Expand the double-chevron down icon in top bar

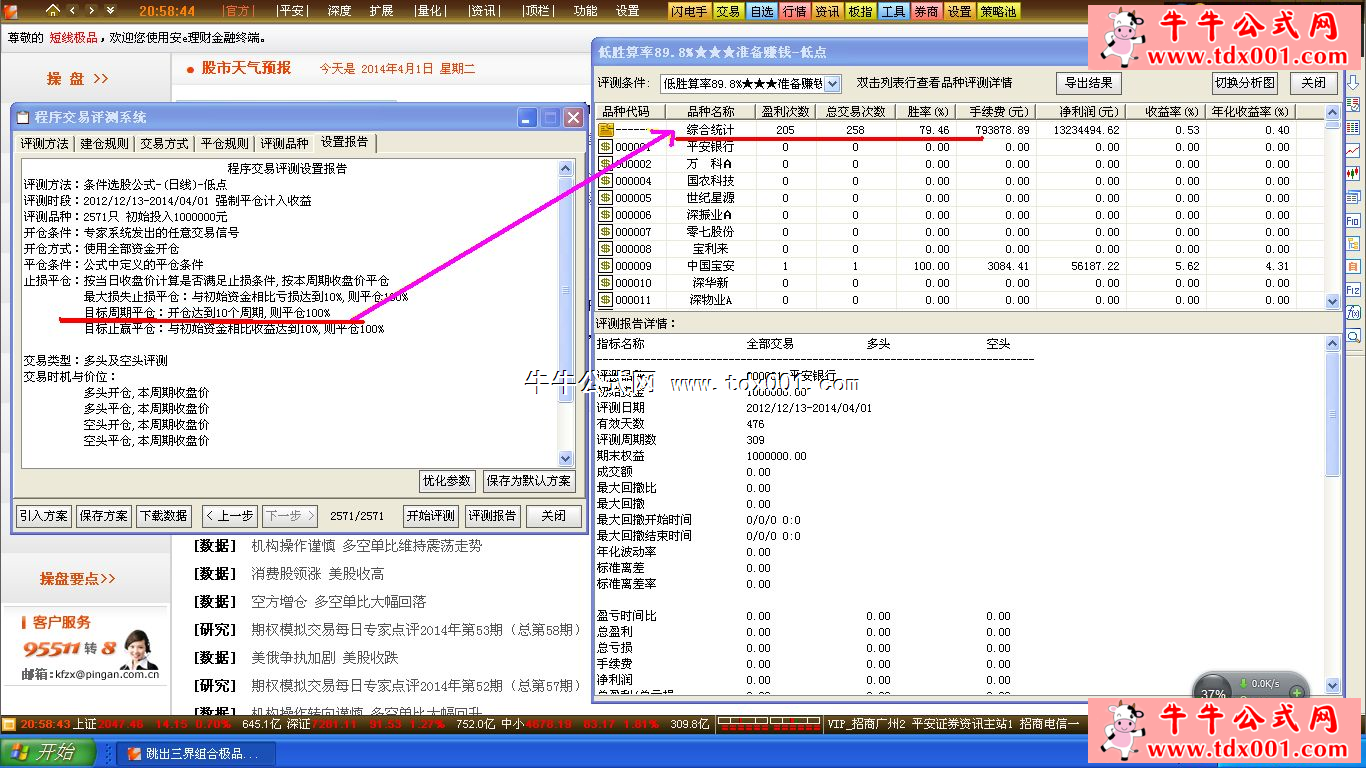tap(110, 11)
